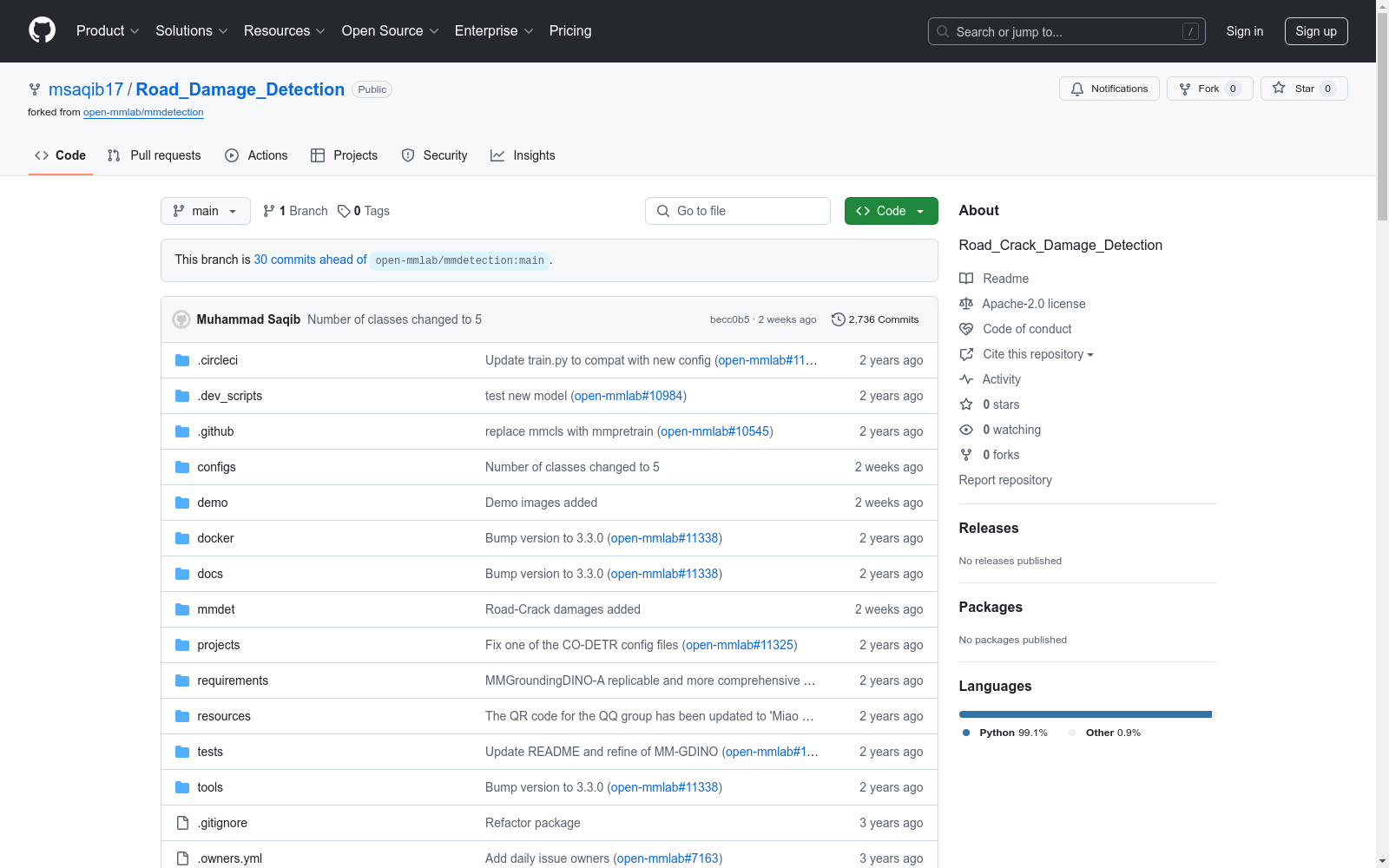Open the docker folder

tap(215, 538)
